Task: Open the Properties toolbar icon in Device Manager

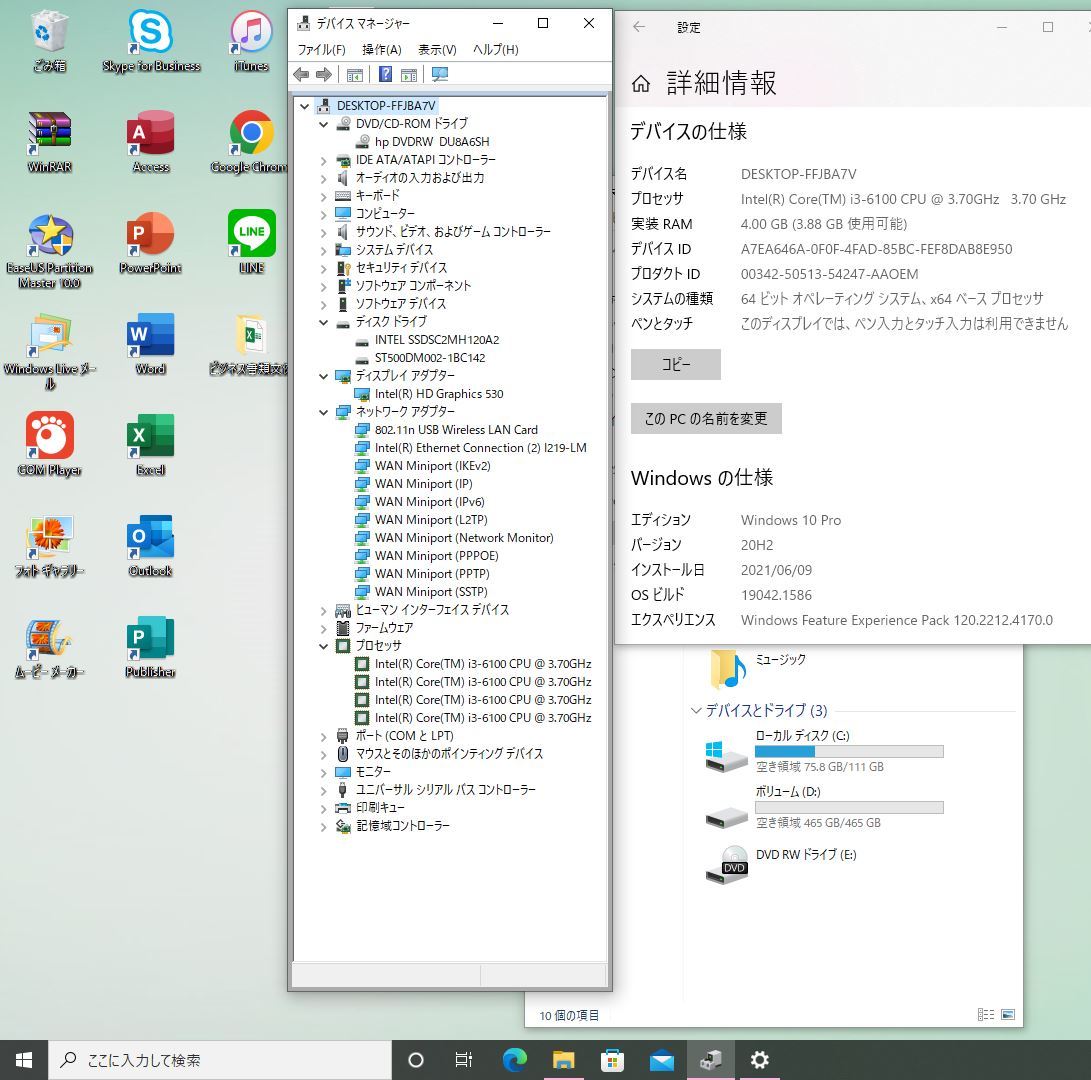Action: click(x=355, y=74)
